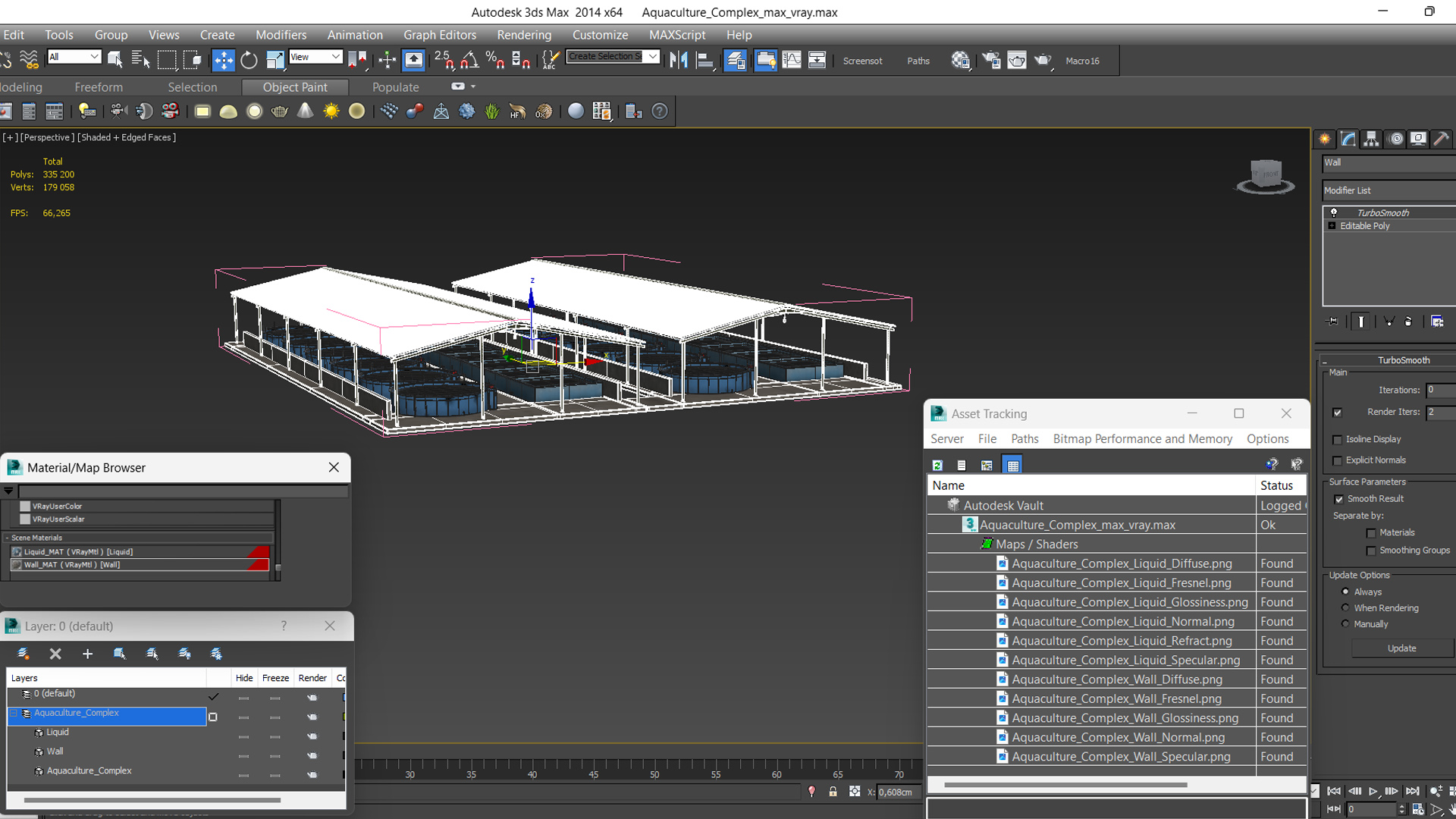The height and width of the screenshot is (819, 1456).
Task: Activate the Select and Move tool
Action: (x=223, y=61)
